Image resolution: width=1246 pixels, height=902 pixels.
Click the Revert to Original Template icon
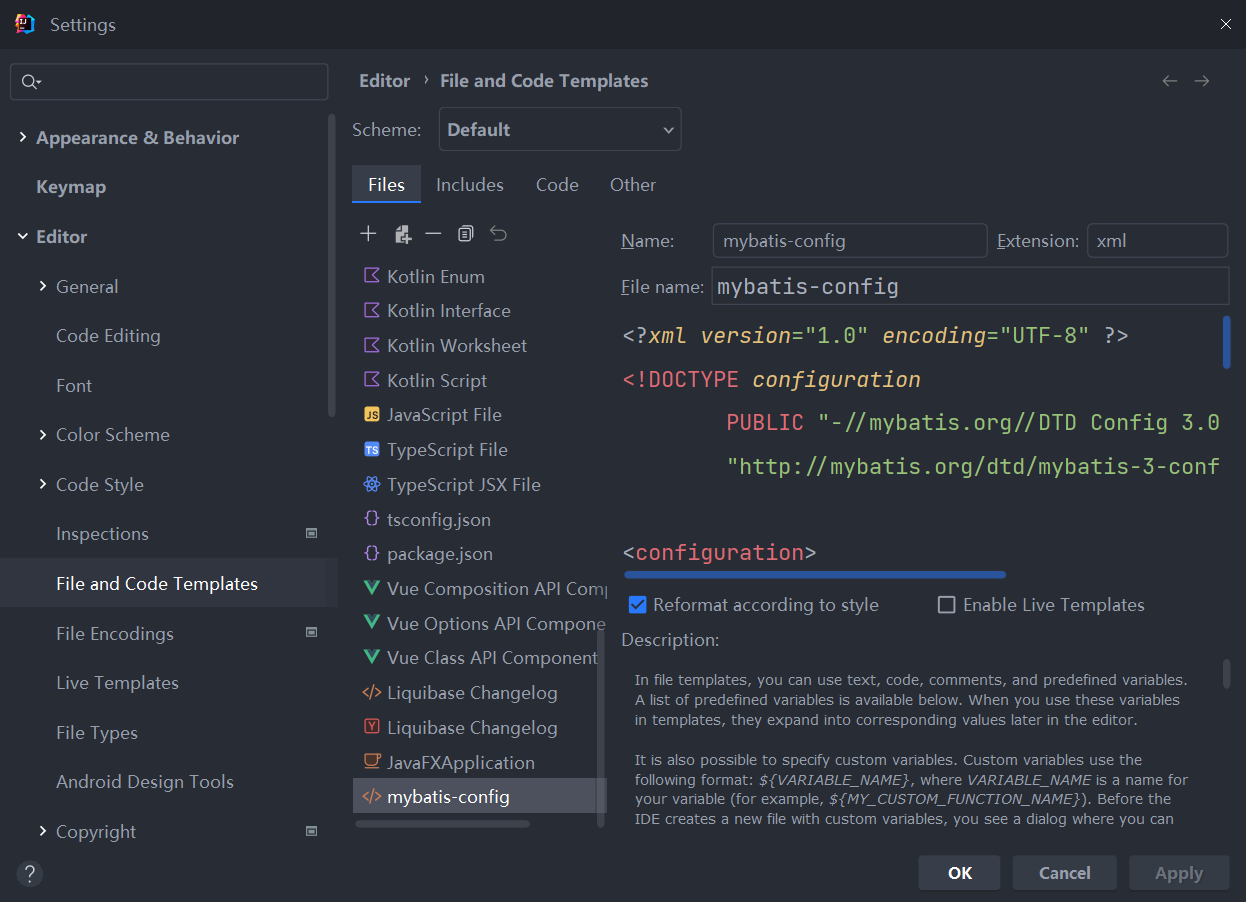498,234
